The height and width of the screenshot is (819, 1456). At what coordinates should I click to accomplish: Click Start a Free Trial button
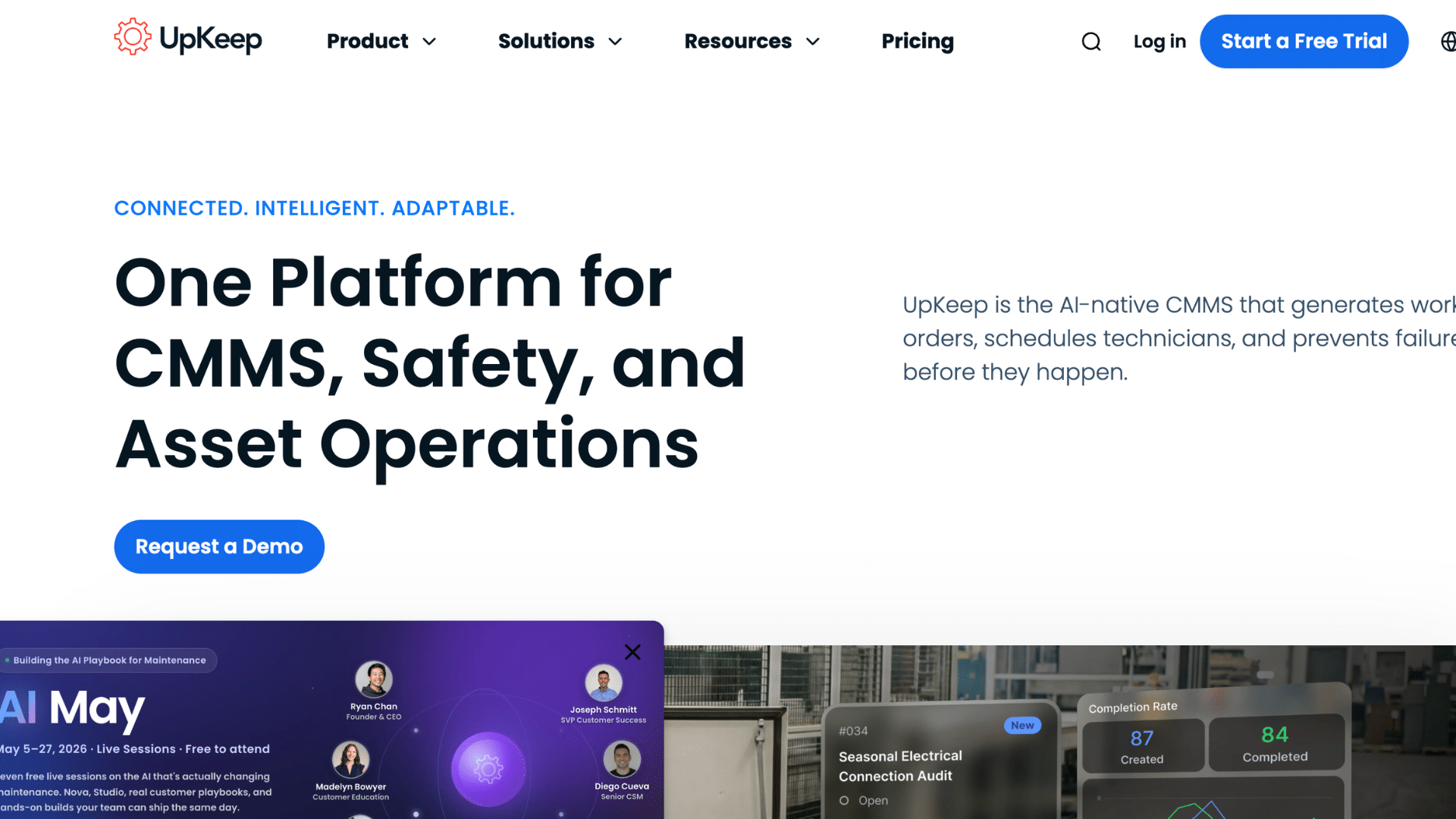point(1304,42)
